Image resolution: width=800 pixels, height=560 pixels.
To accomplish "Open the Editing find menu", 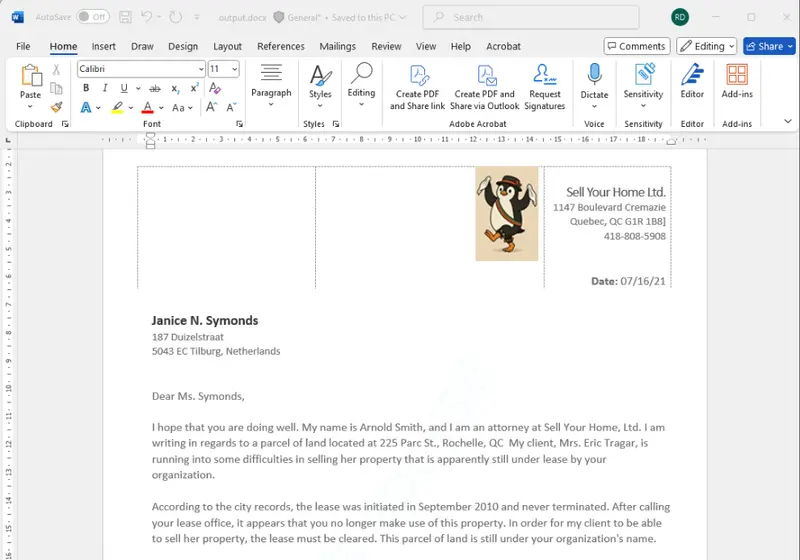I will click(361, 85).
